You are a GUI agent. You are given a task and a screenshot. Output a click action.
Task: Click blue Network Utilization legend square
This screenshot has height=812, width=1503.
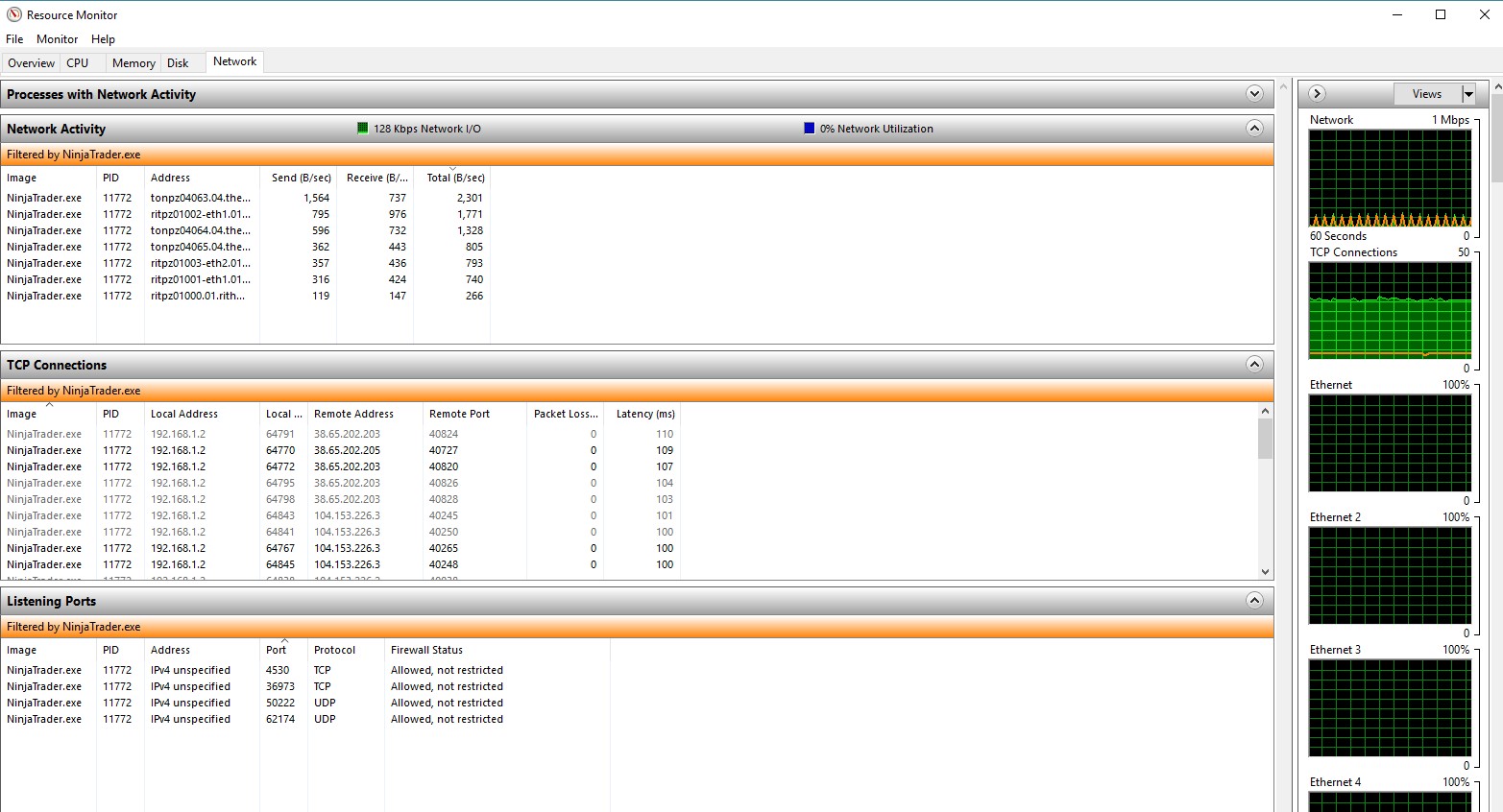[x=810, y=128]
